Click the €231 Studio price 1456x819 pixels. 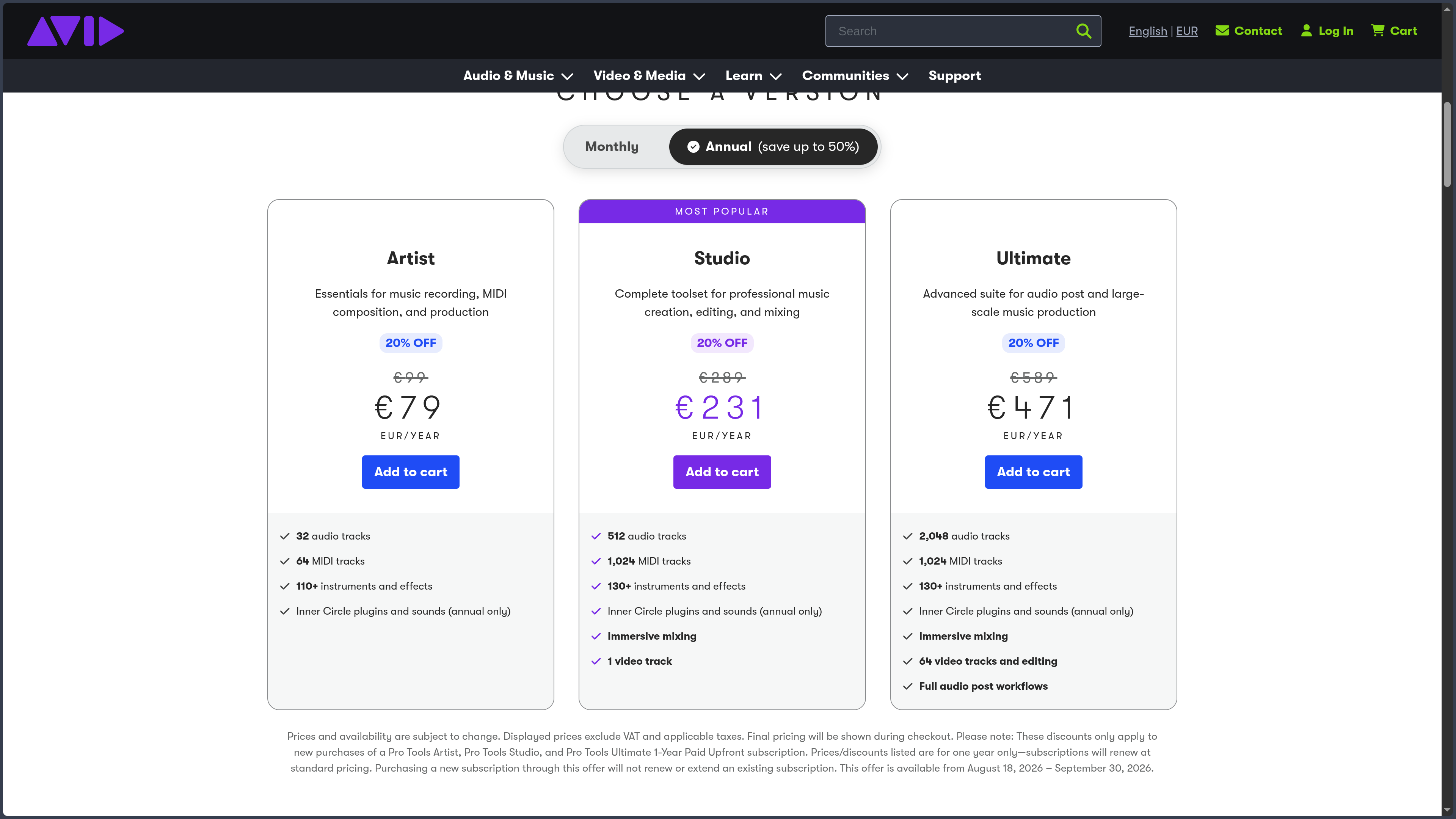click(x=720, y=408)
